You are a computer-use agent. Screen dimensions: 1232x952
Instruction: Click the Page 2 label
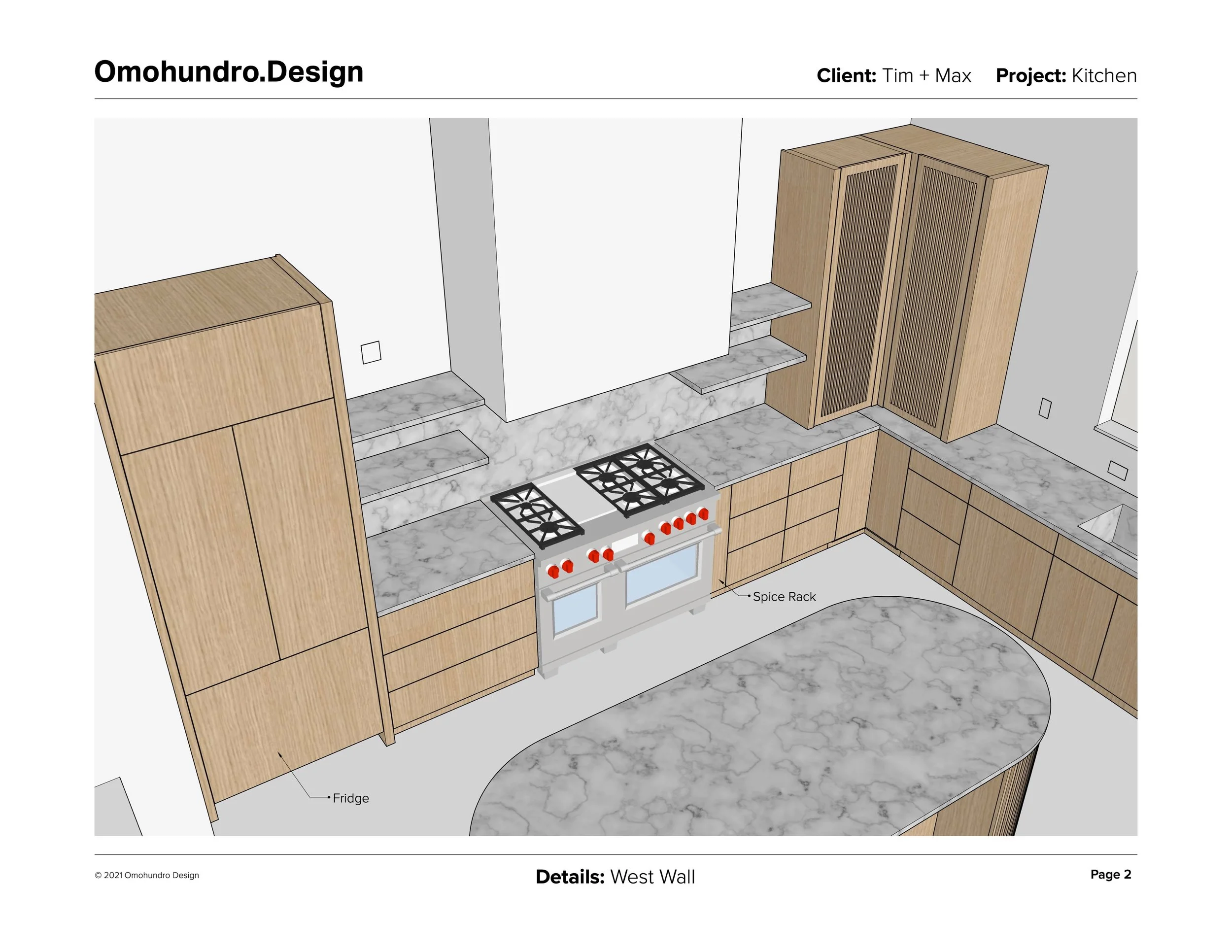[1110, 874]
